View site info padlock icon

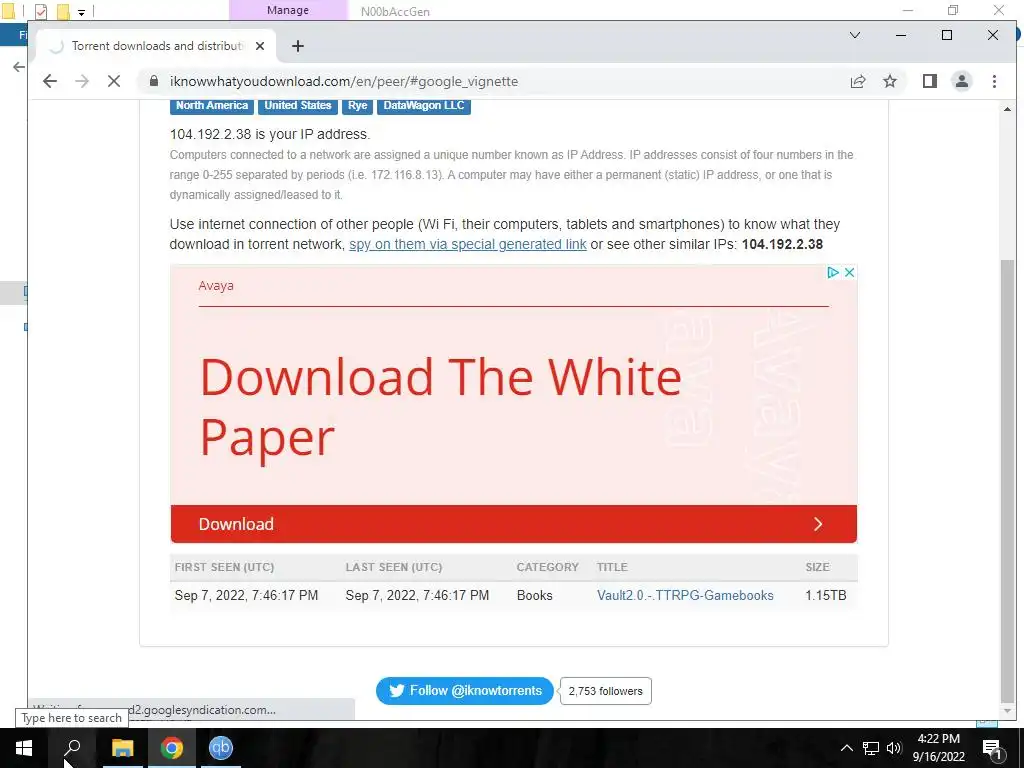point(154,81)
